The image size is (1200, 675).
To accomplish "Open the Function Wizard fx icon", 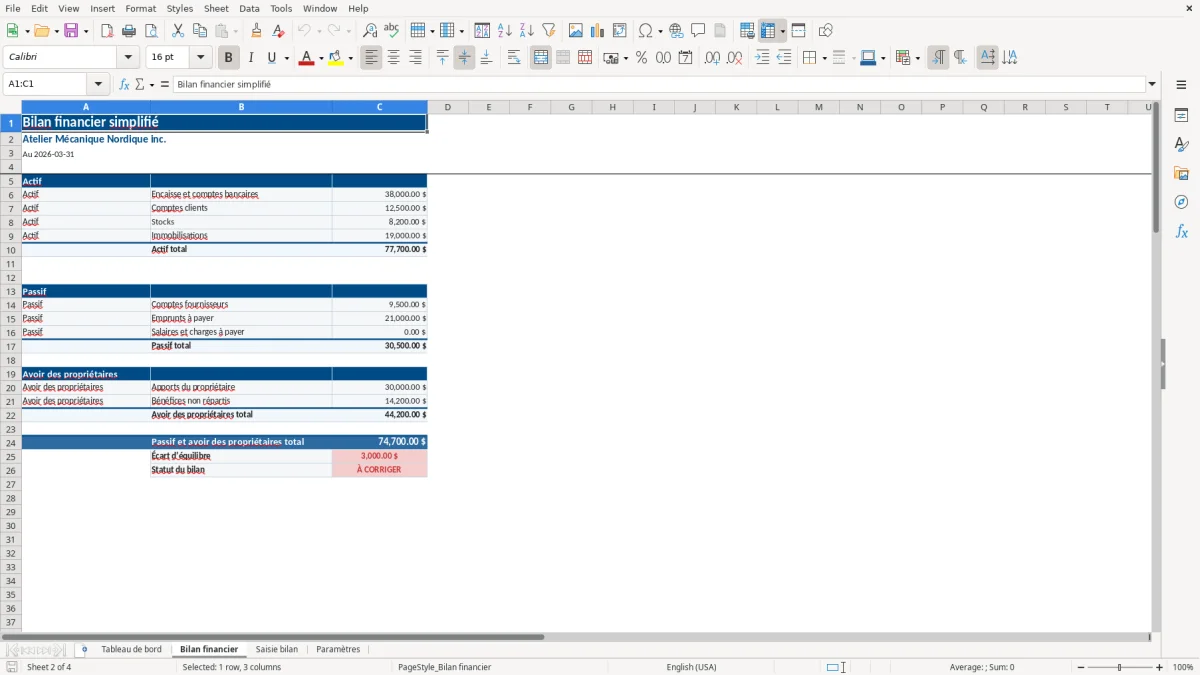I will (124, 84).
